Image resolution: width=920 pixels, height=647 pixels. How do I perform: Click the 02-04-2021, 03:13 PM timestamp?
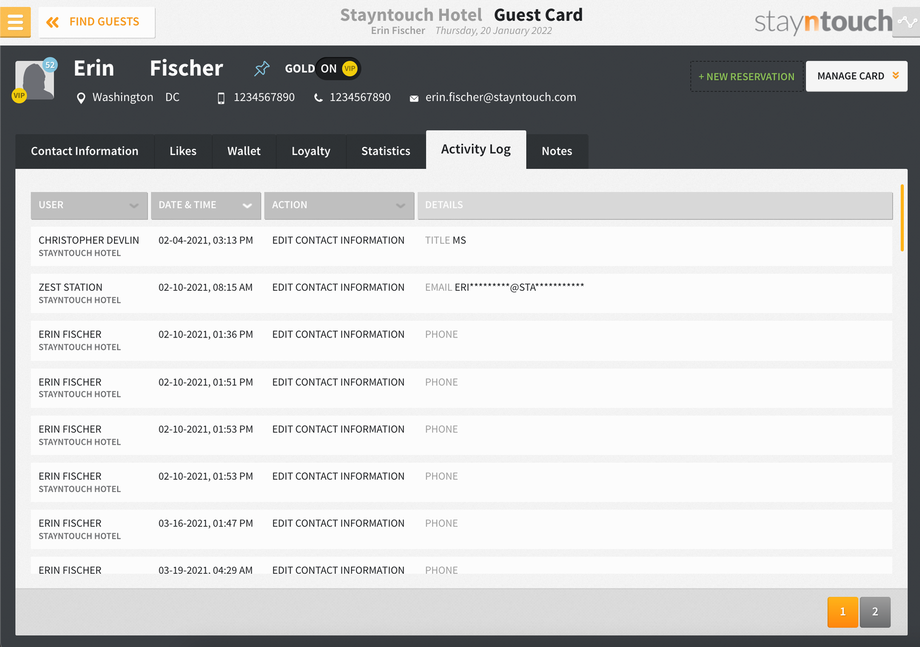(205, 240)
